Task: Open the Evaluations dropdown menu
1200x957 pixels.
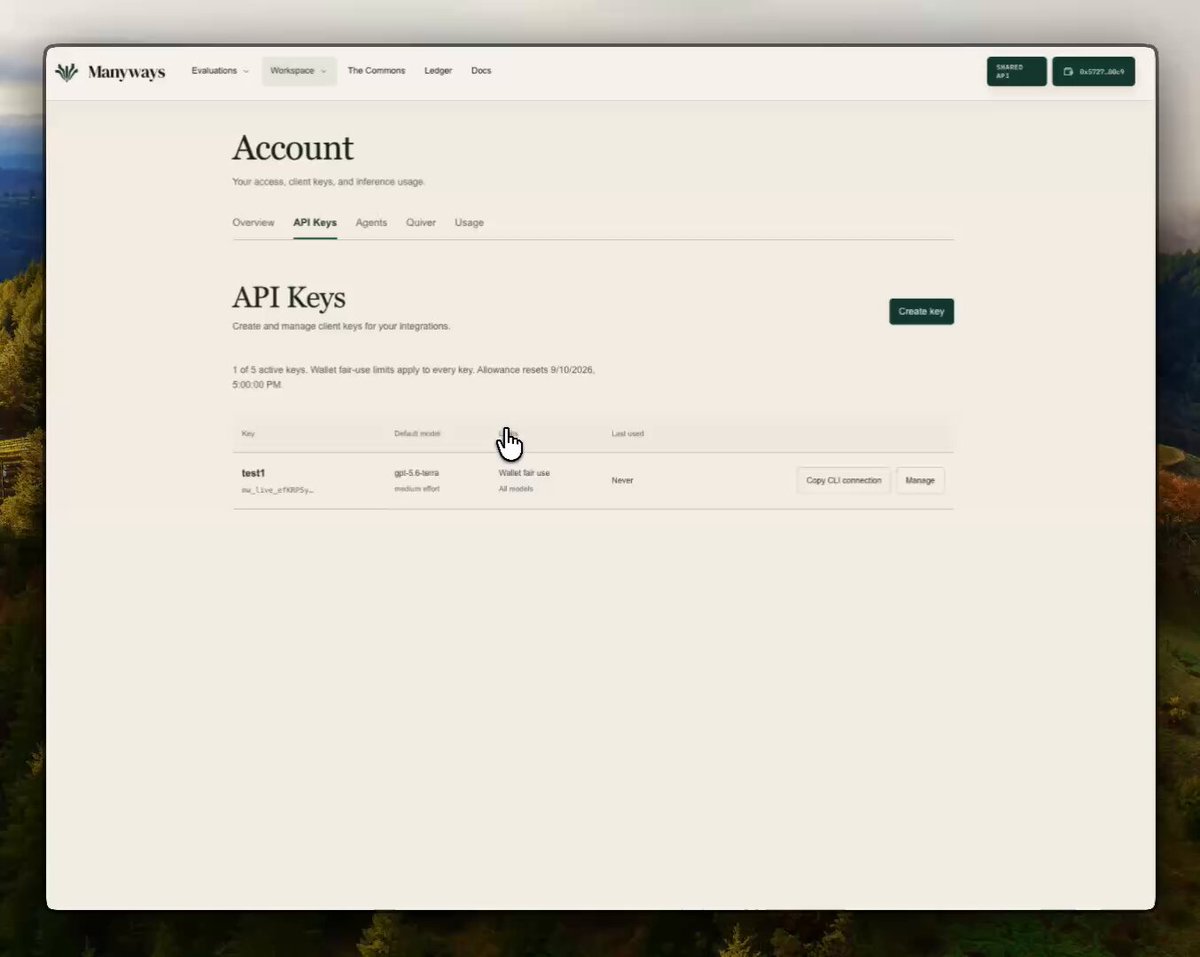Action: 220,71
